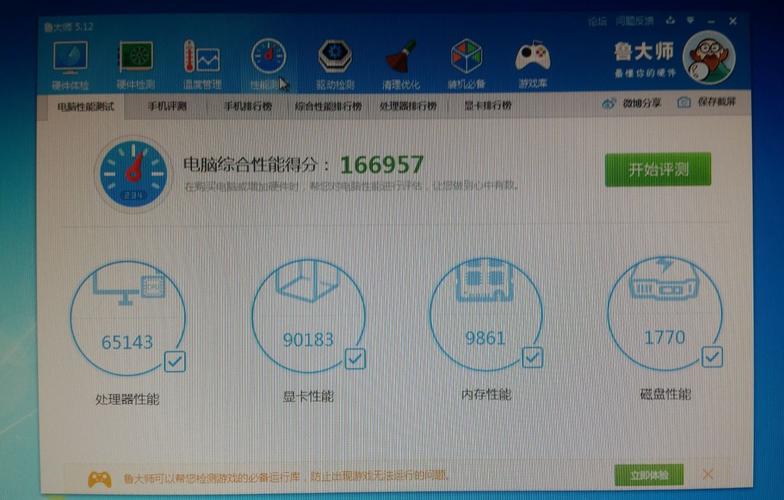Switch to the 手机评测 tab
Image resolution: width=784 pixels, height=500 pixels.
167,106
